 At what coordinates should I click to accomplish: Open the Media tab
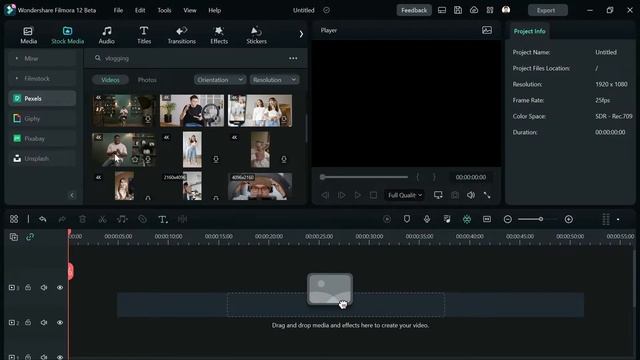tap(29, 35)
